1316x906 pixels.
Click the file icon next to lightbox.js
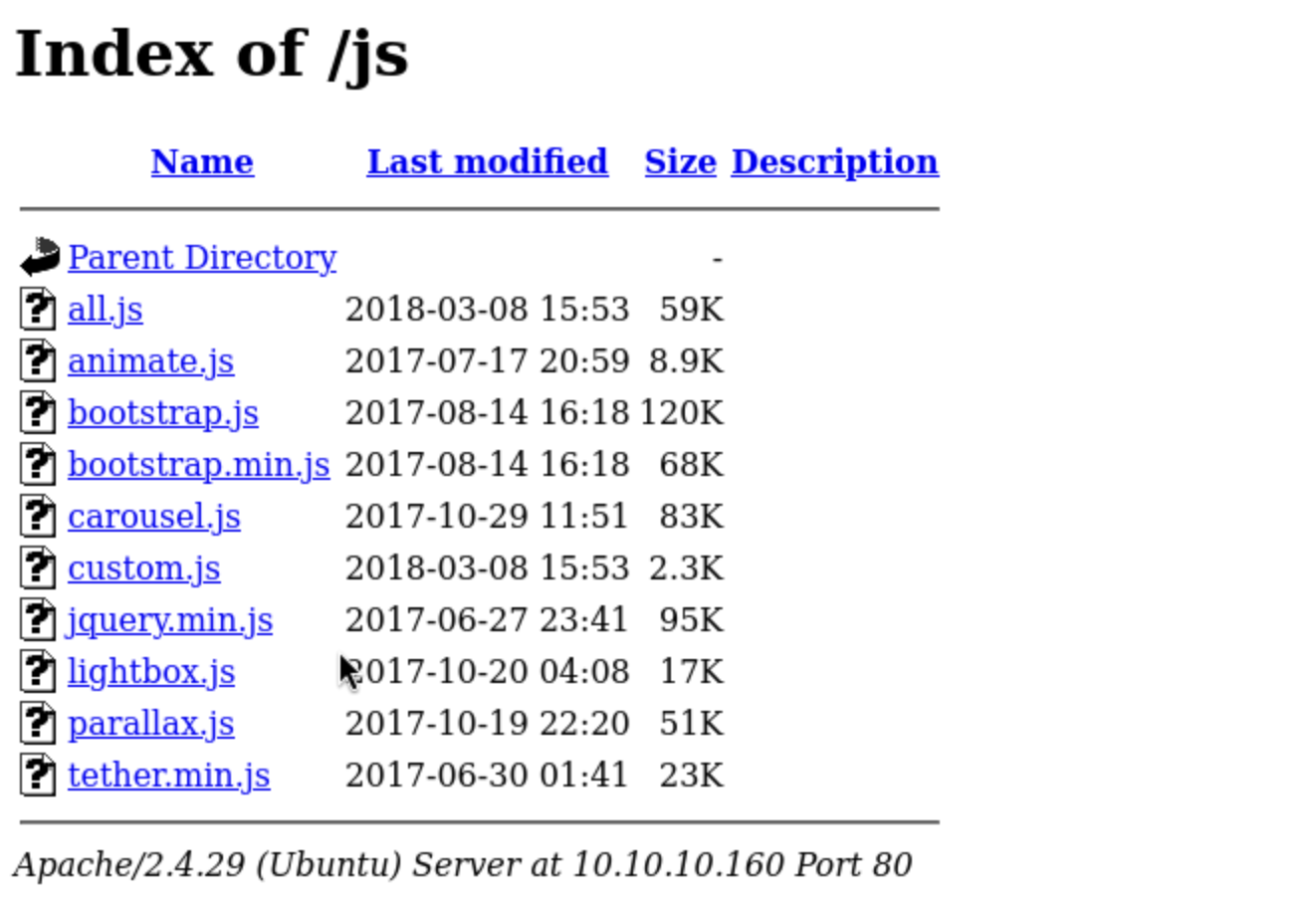[x=38, y=671]
